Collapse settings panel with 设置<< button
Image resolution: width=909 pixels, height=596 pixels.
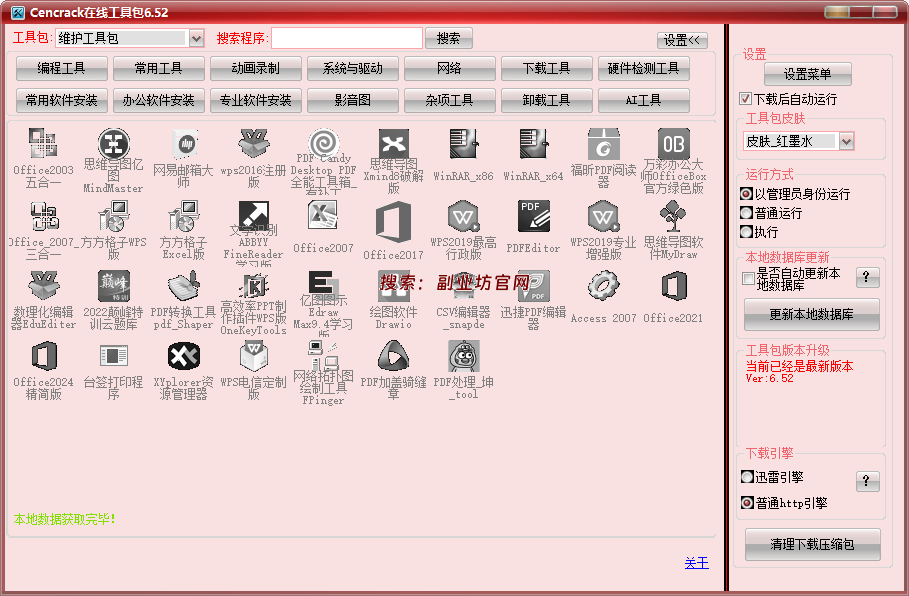[x=682, y=40]
